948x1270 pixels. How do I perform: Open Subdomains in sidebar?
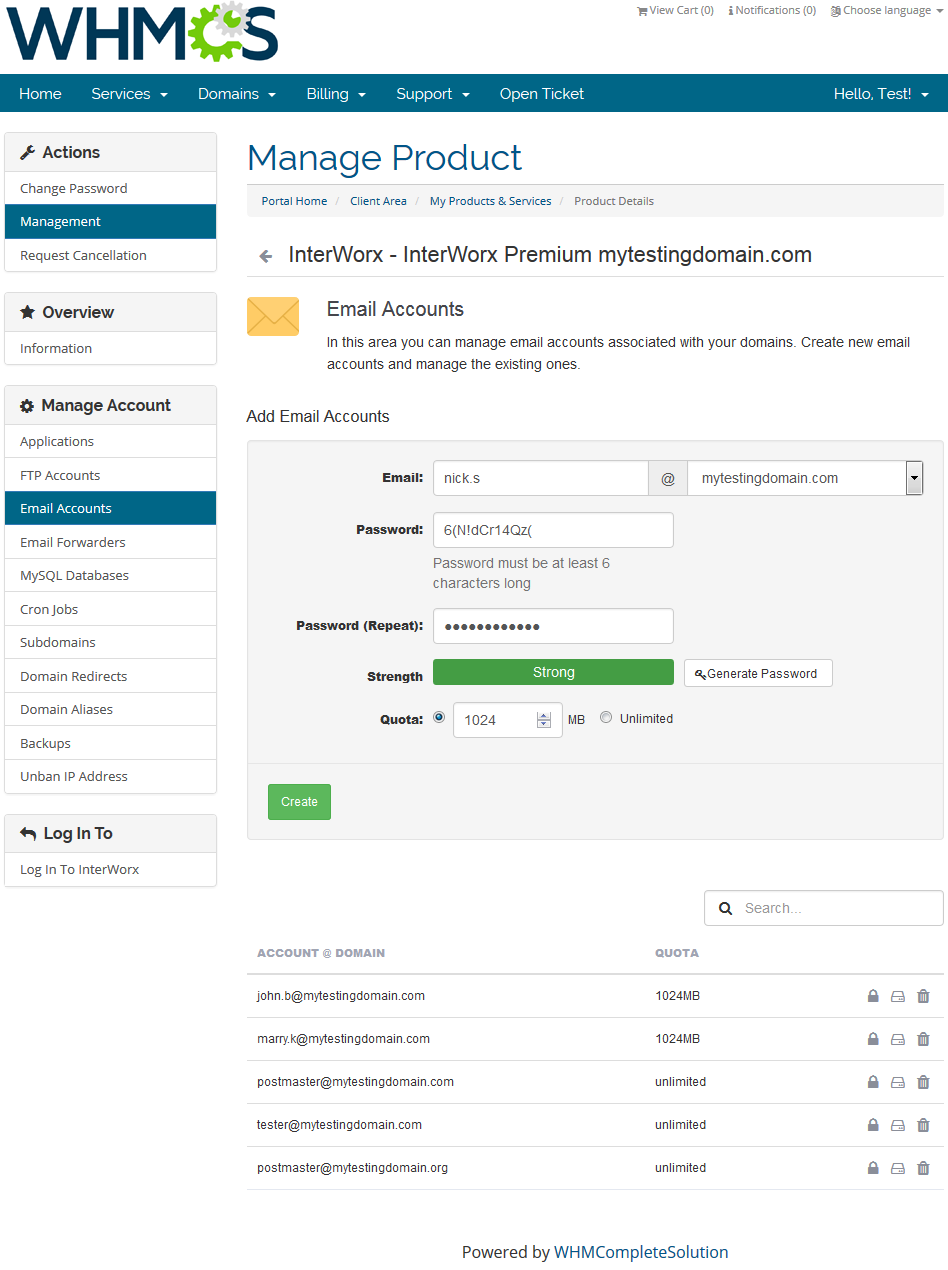pos(110,642)
